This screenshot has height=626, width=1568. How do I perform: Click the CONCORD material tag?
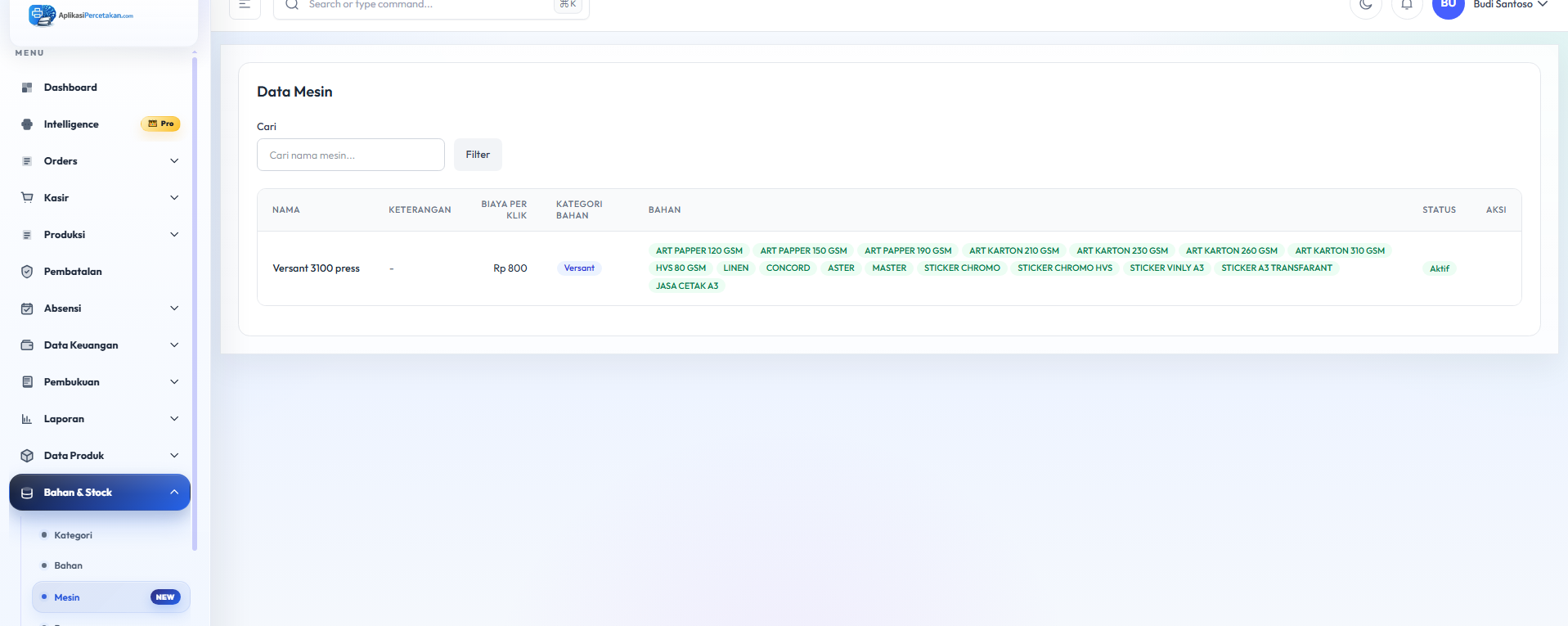pos(788,268)
